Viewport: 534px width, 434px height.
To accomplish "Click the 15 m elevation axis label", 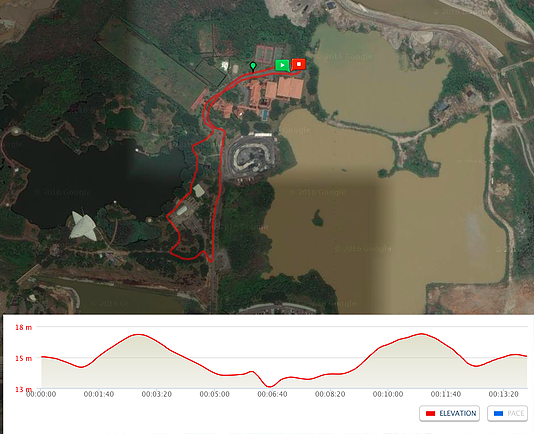I will pos(23,358).
